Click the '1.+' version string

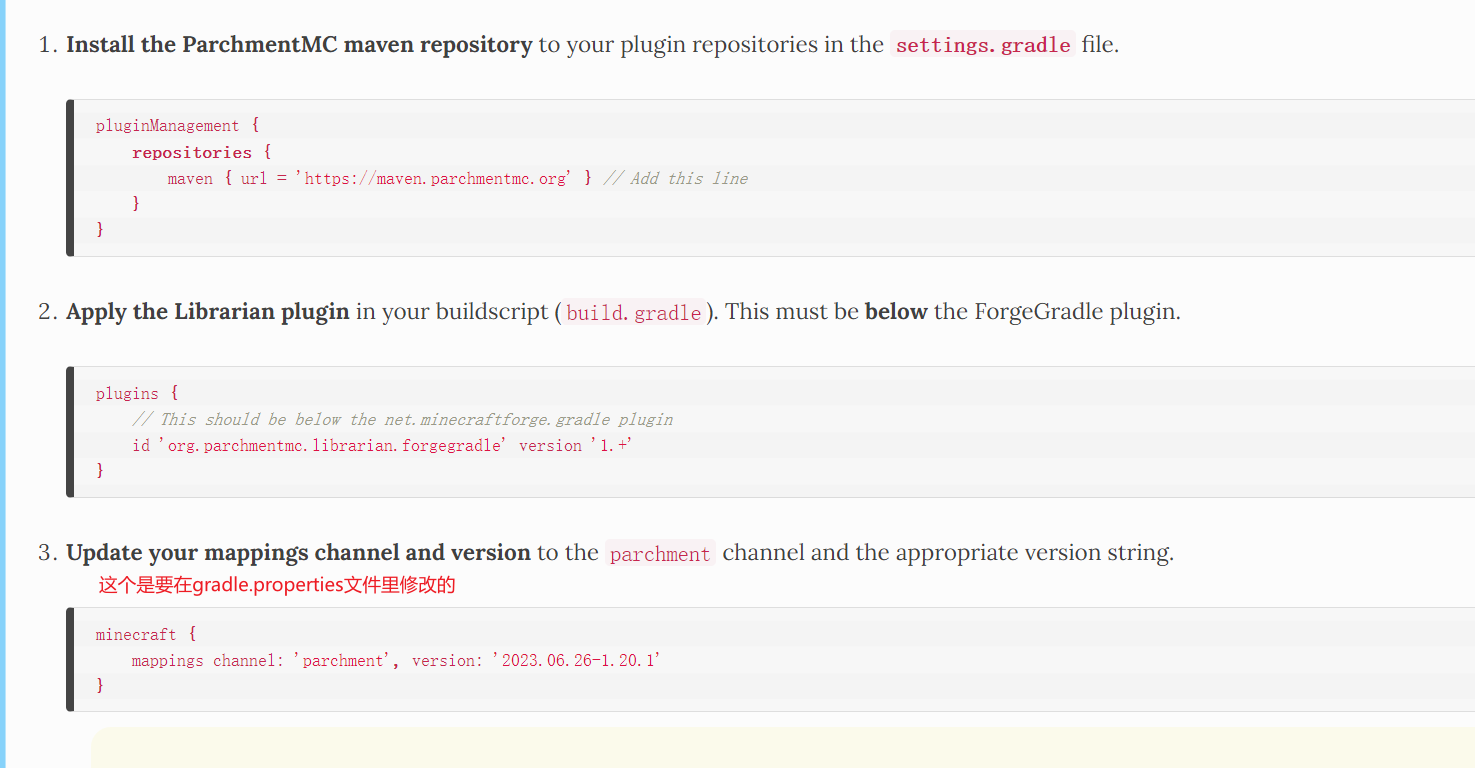611,446
